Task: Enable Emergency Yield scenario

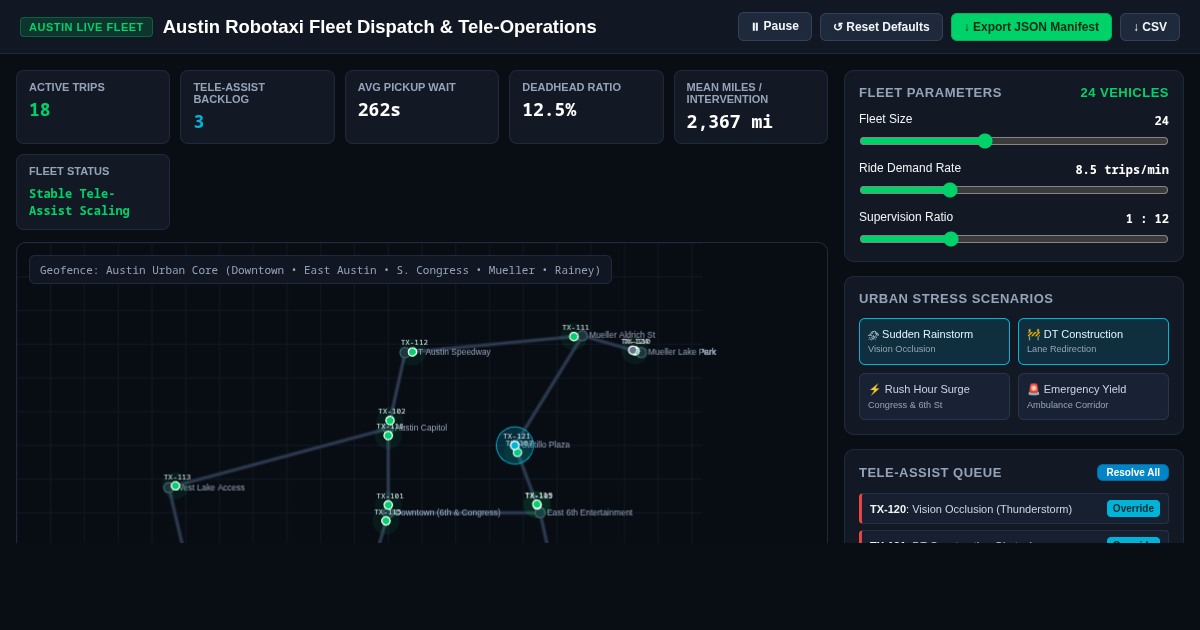Action: click(x=1093, y=396)
